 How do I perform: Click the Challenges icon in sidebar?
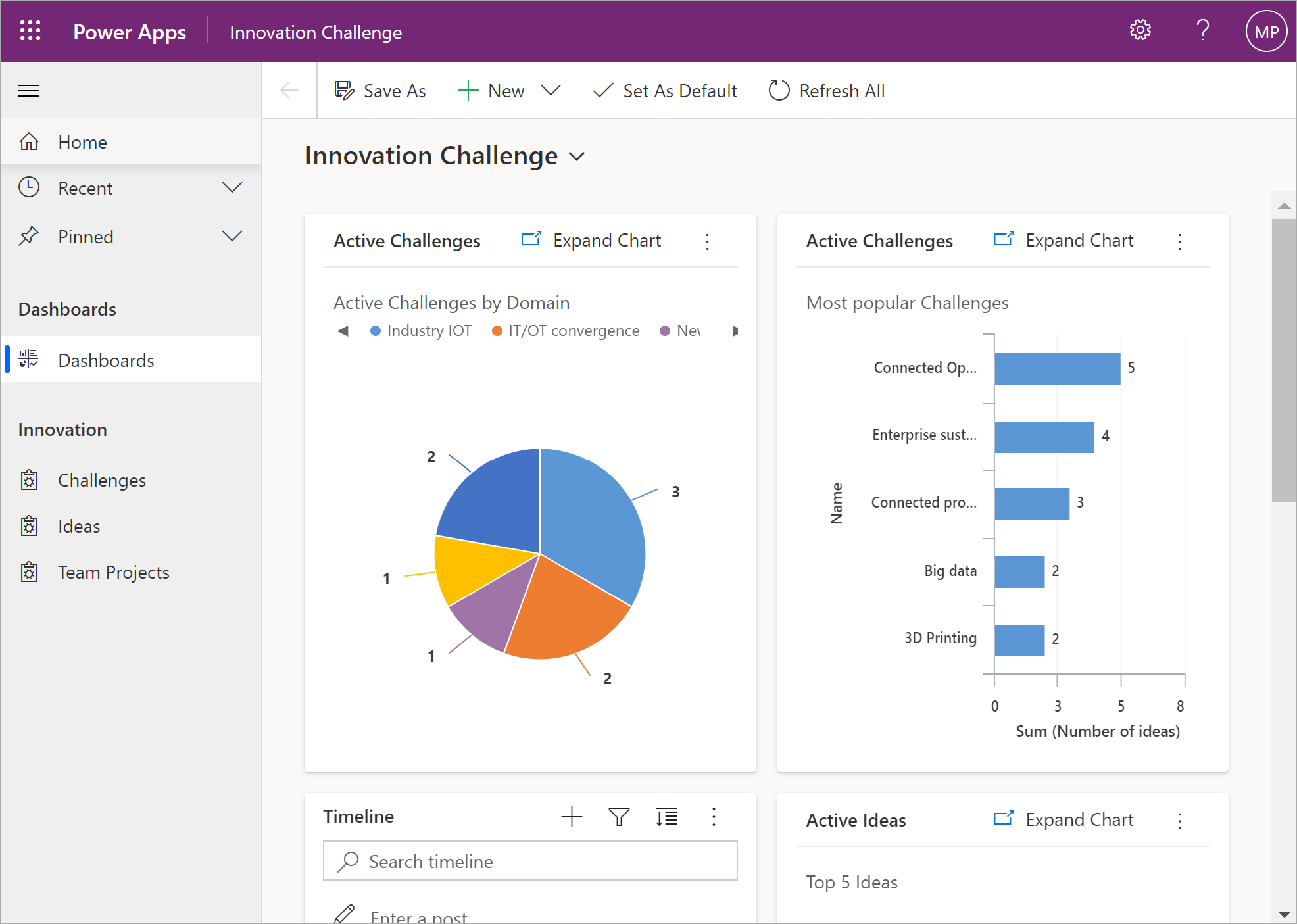[29, 480]
